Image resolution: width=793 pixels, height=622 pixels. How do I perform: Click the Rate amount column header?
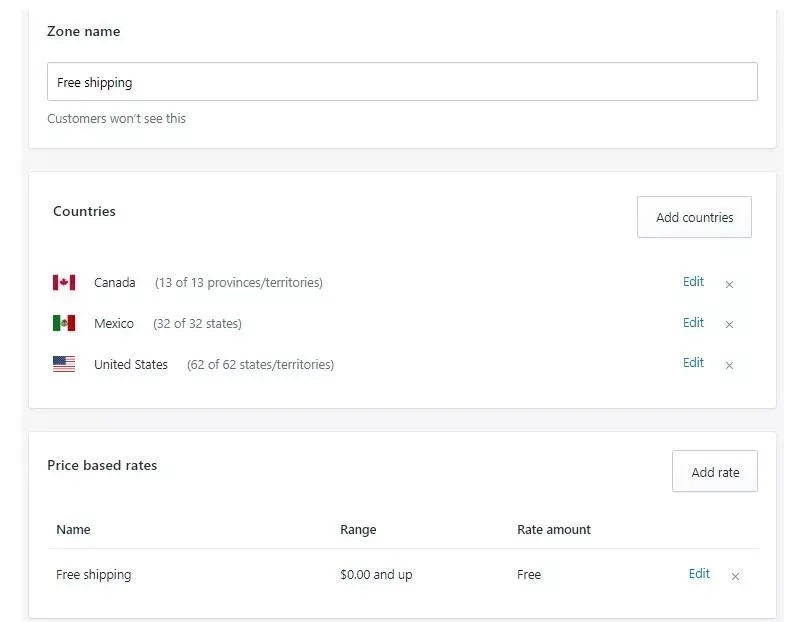(553, 530)
